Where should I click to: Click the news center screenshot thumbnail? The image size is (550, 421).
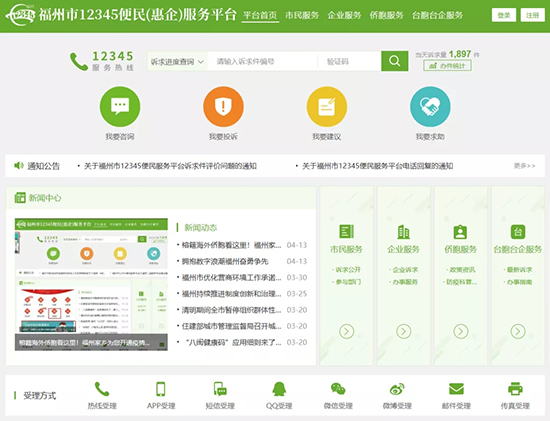(x=91, y=285)
